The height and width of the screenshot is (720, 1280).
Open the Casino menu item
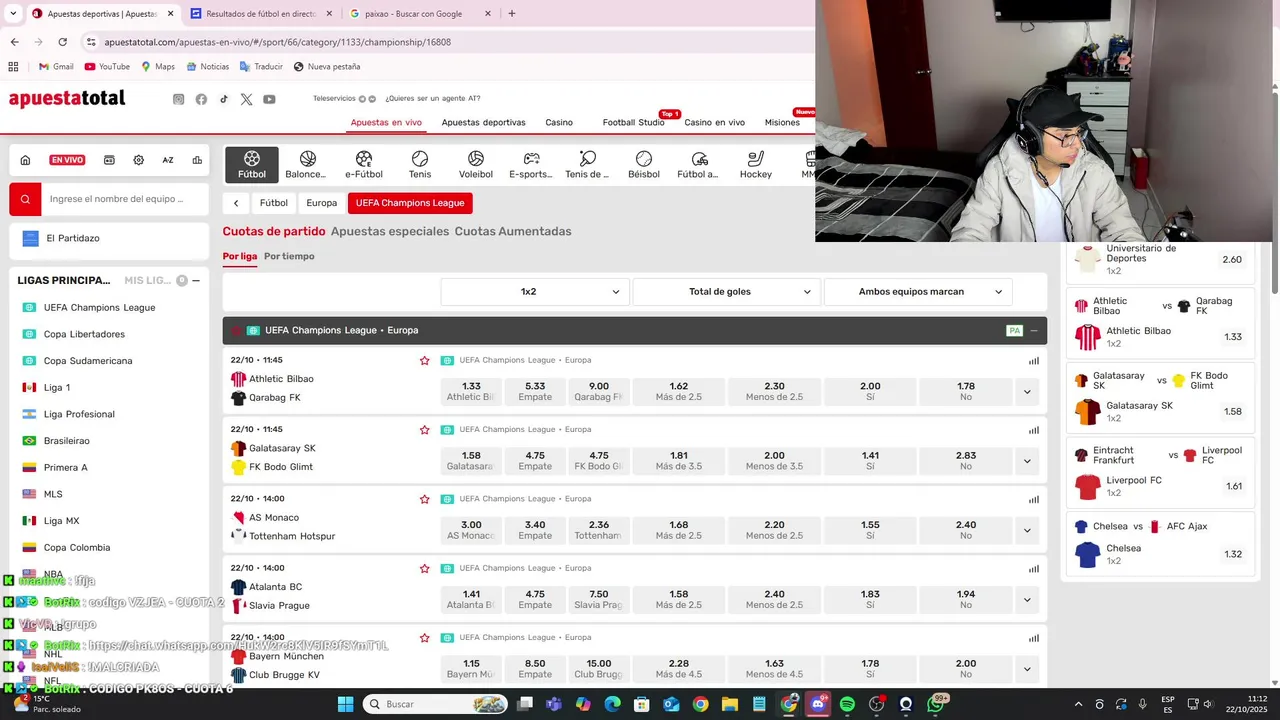click(x=559, y=122)
